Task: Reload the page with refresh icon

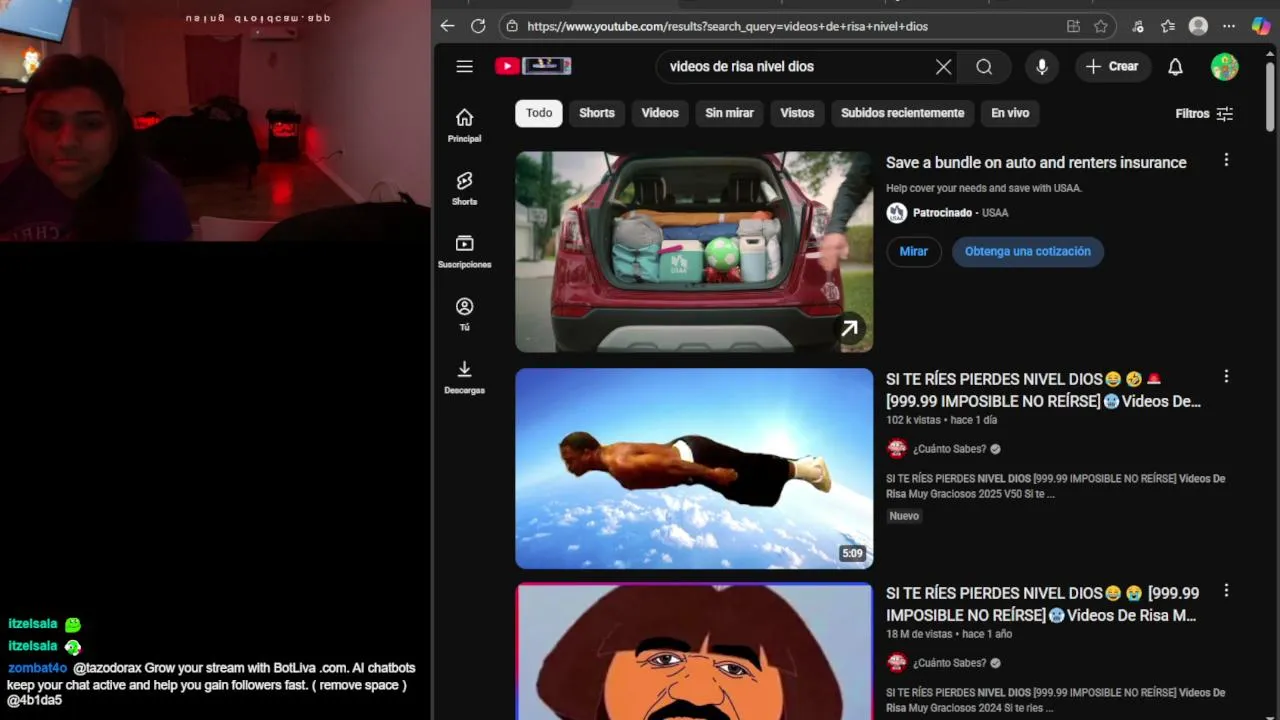Action: (478, 26)
